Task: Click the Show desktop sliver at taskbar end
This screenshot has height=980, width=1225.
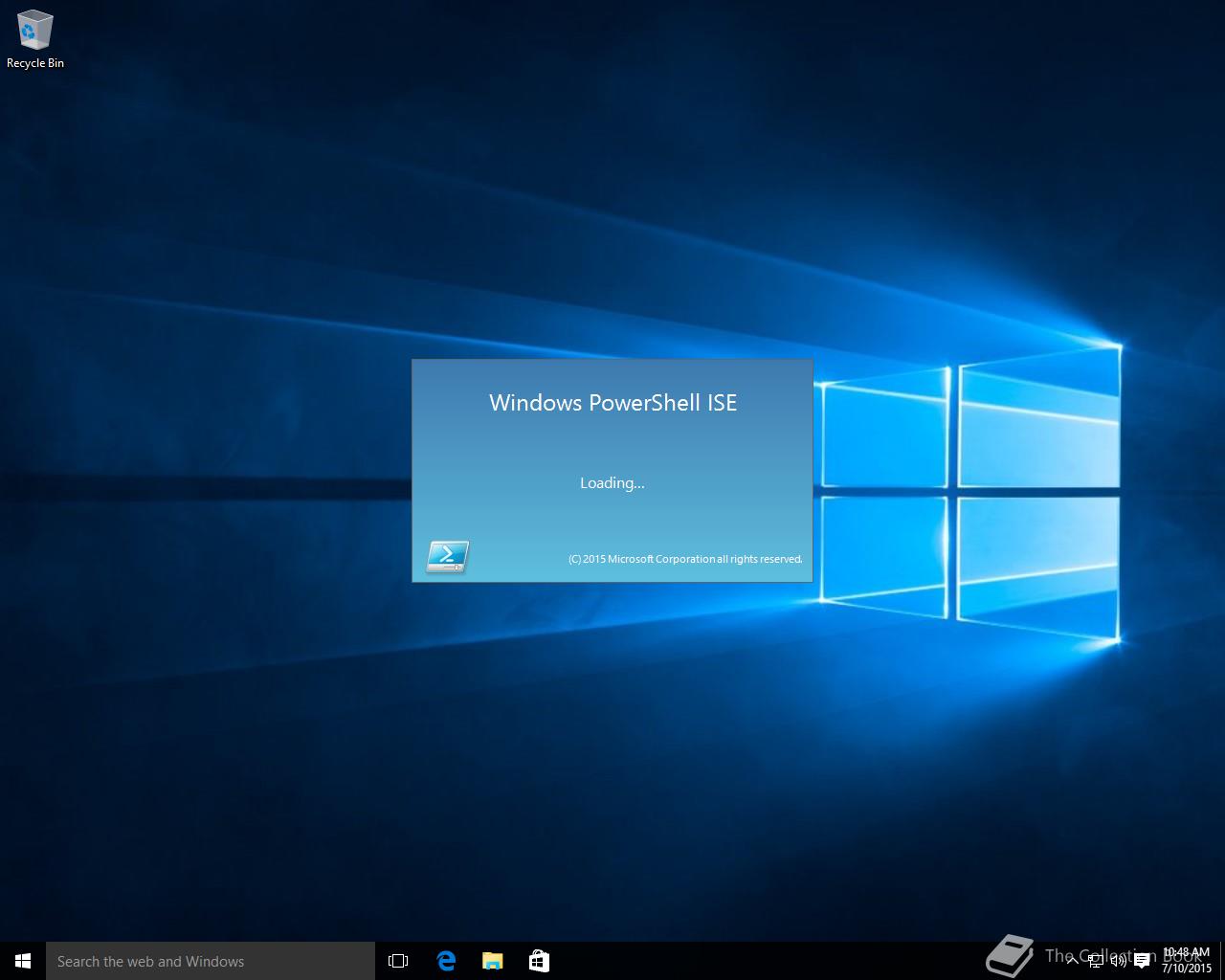Action: 1222,961
